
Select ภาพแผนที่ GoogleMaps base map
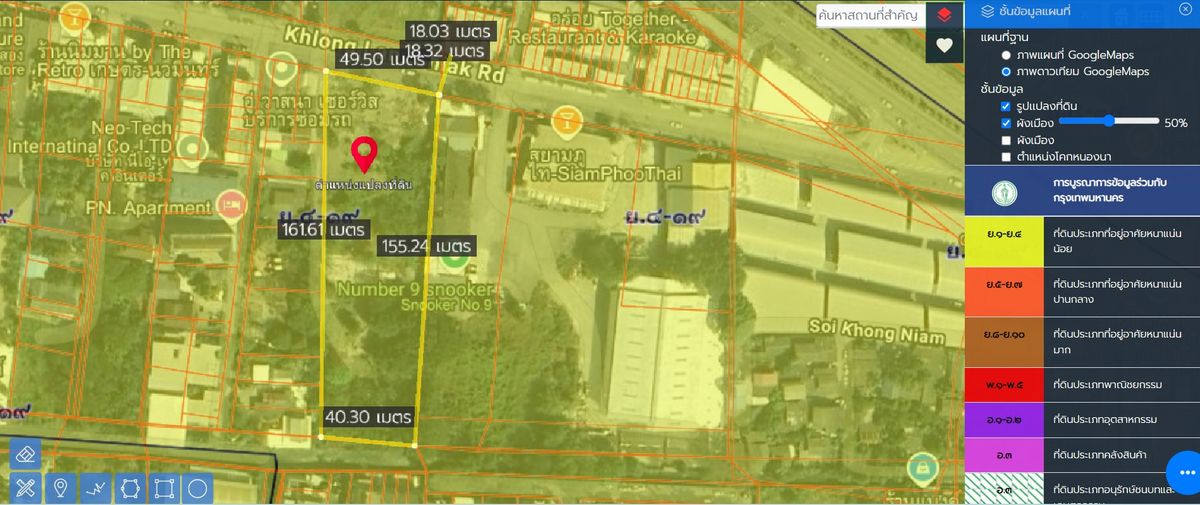pos(1006,55)
